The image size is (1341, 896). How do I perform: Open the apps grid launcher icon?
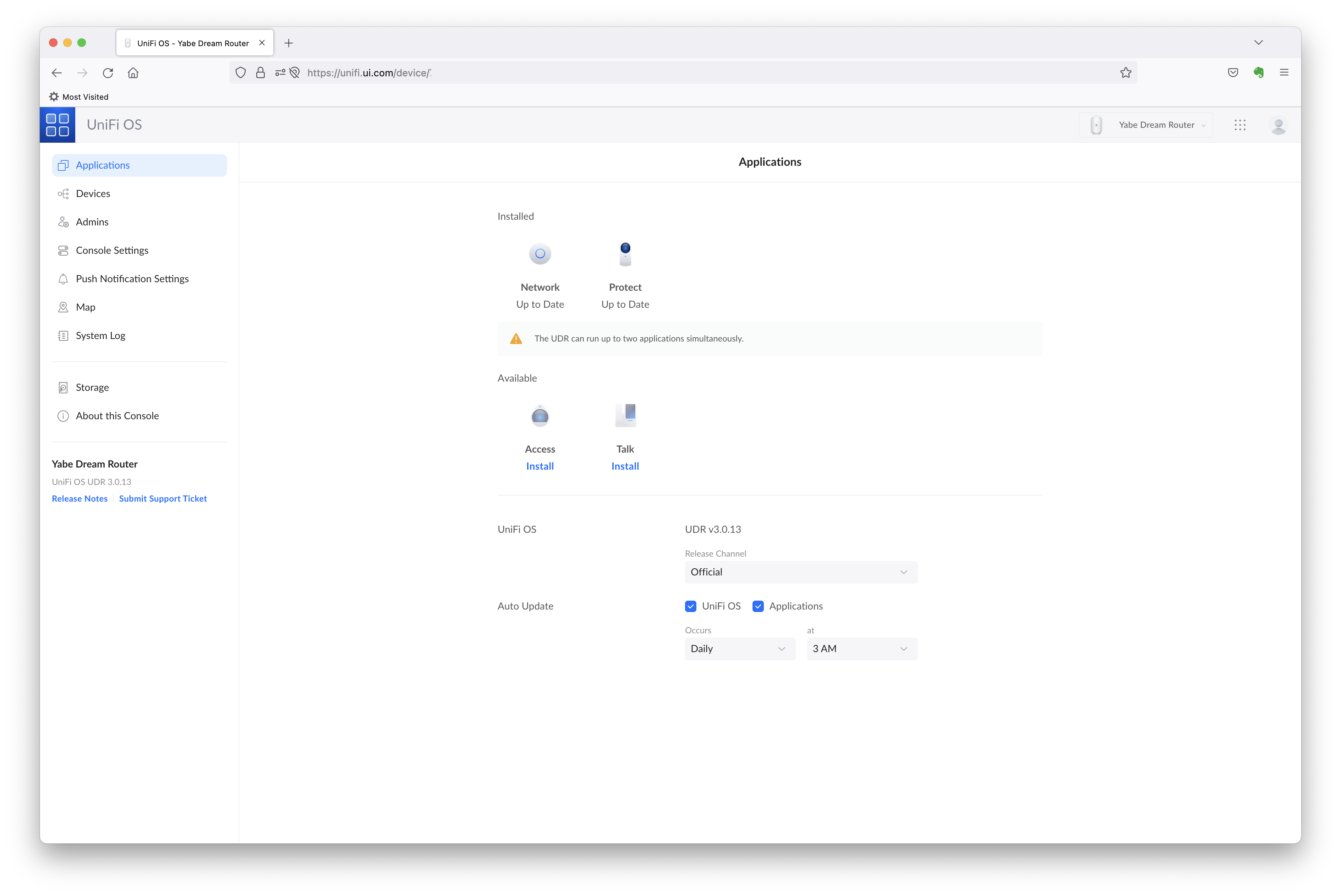tap(1239, 125)
